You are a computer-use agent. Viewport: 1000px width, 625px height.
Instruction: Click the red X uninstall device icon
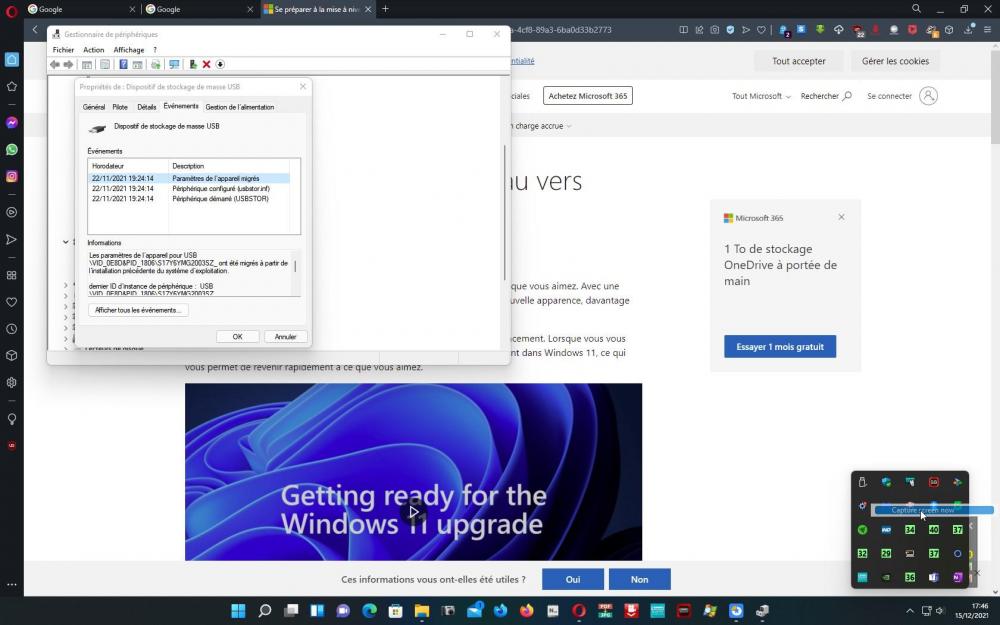(206, 65)
